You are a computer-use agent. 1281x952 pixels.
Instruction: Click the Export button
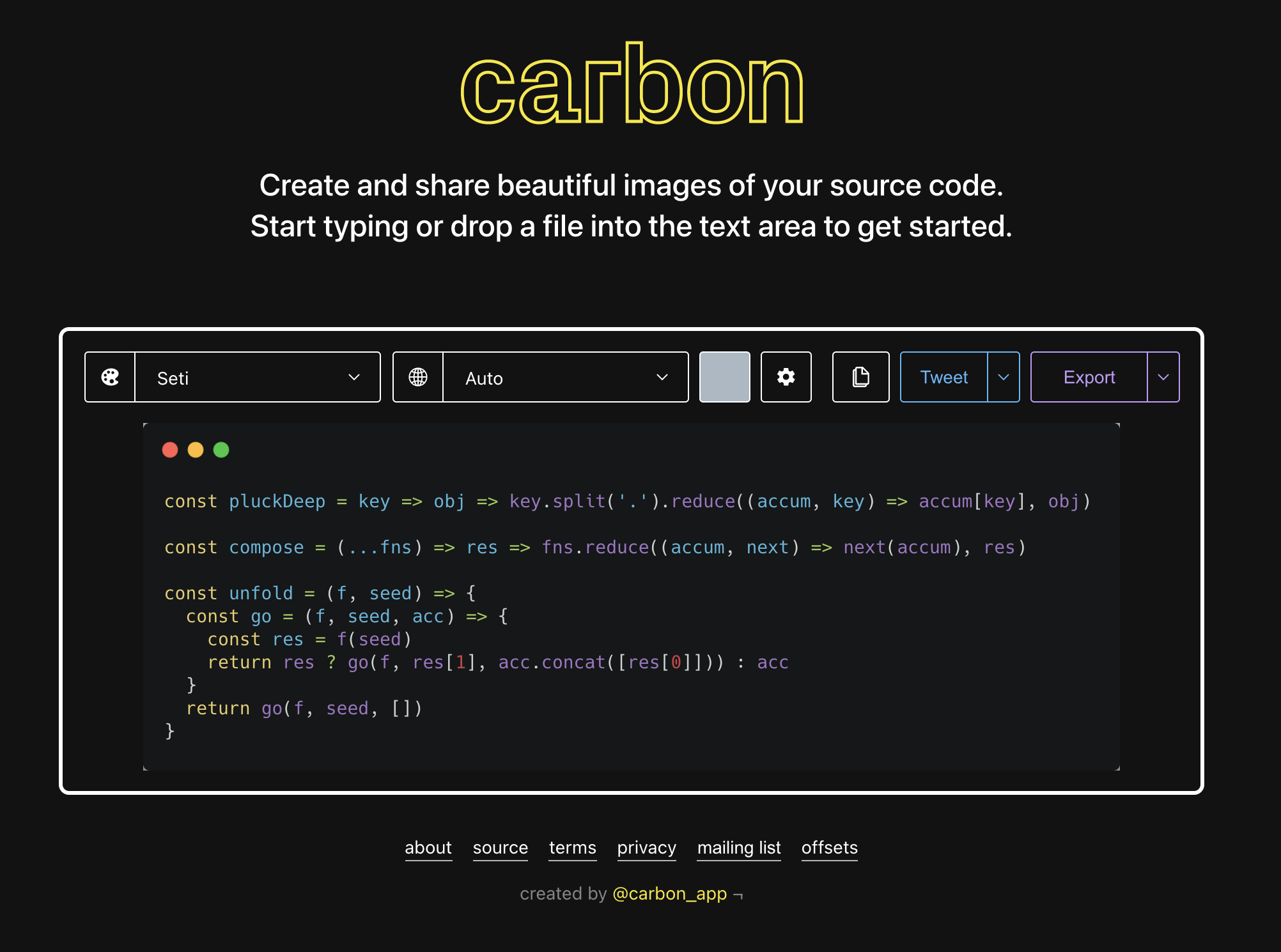coord(1089,377)
